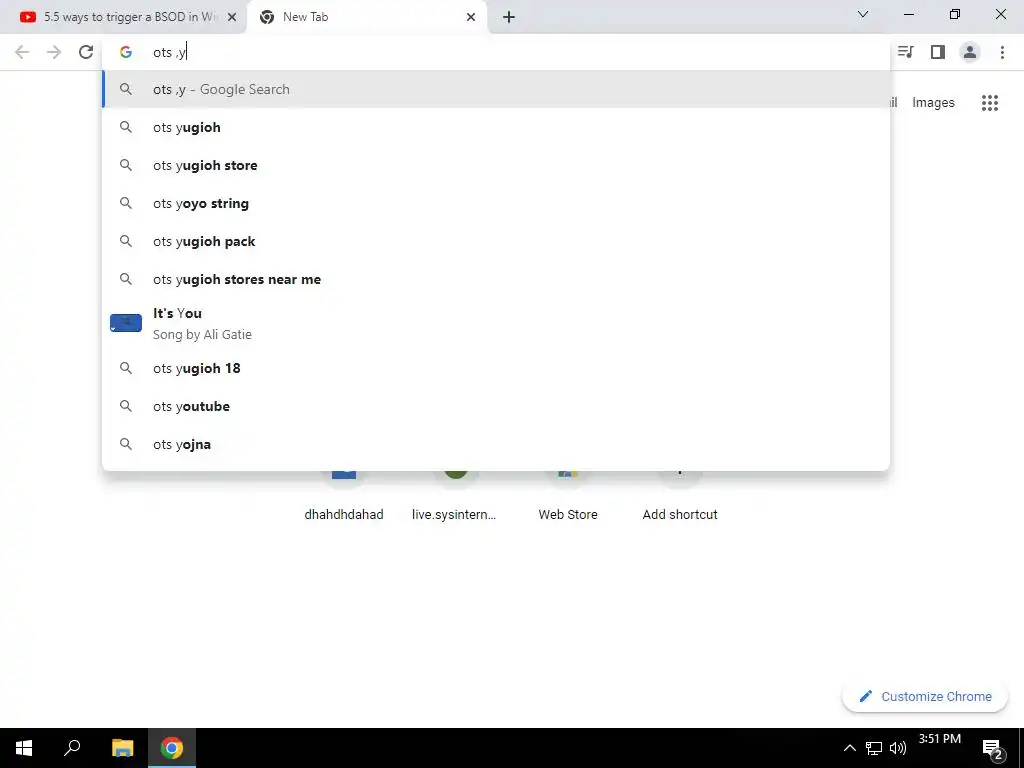The image size is (1024, 768).
Task: Open the notification center icon
Action: 993,748
